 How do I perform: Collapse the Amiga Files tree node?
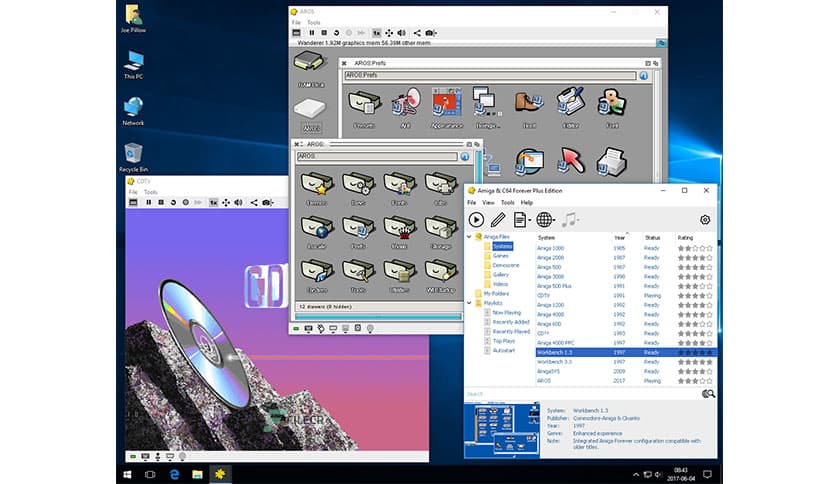(x=469, y=237)
